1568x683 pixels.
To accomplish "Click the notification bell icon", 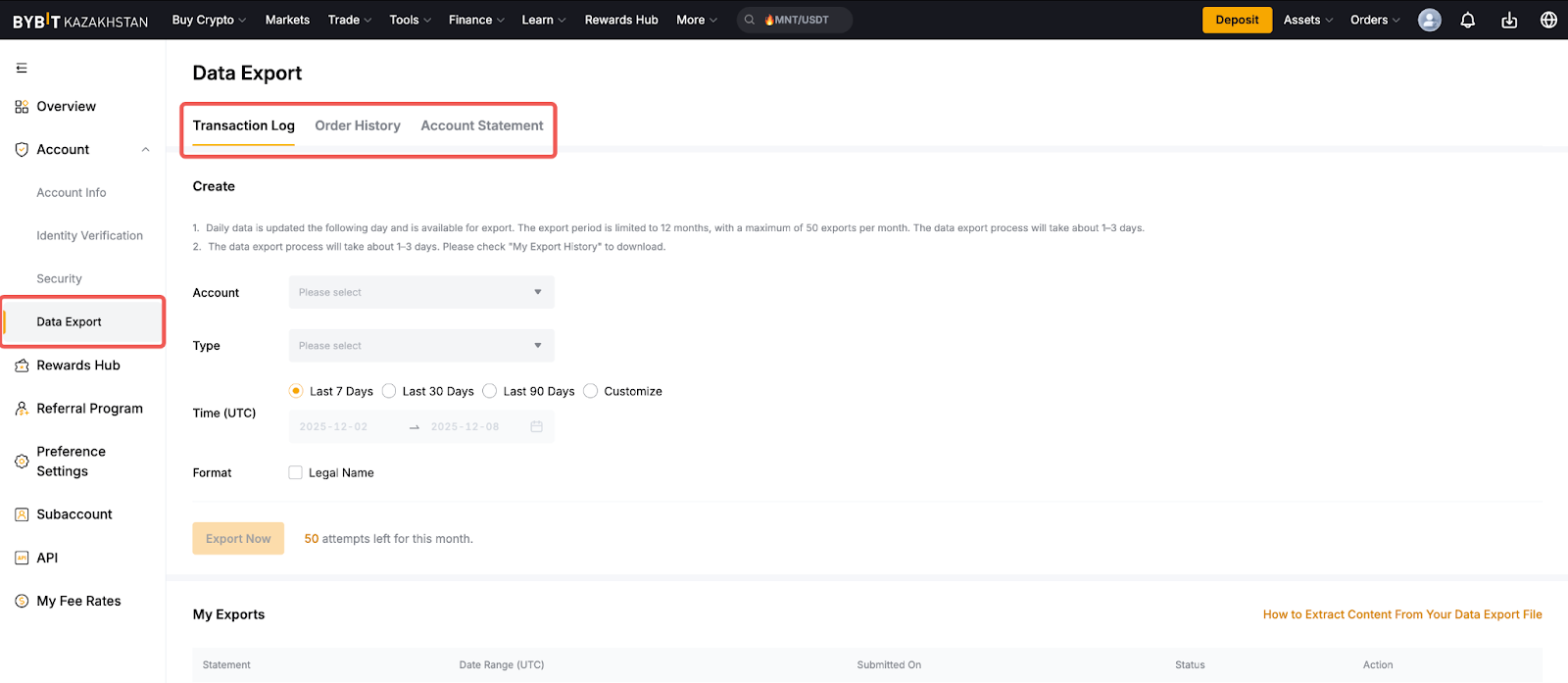I will pyautogui.click(x=1467, y=21).
